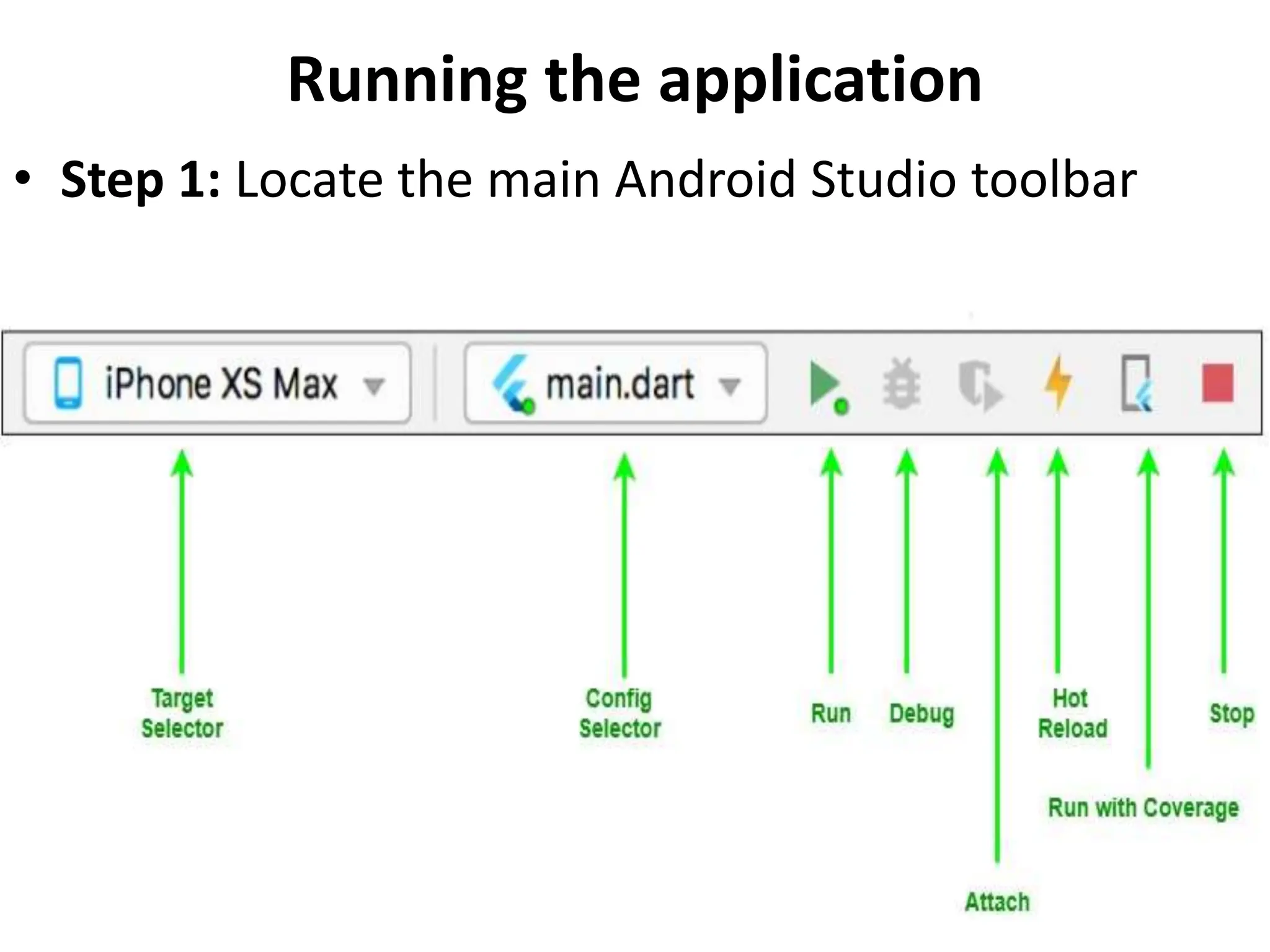Image resolution: width=1270 pixels, height=952 pixels.
Task: Open the iPhone XS Max target selector
Action: coord(218,383)
